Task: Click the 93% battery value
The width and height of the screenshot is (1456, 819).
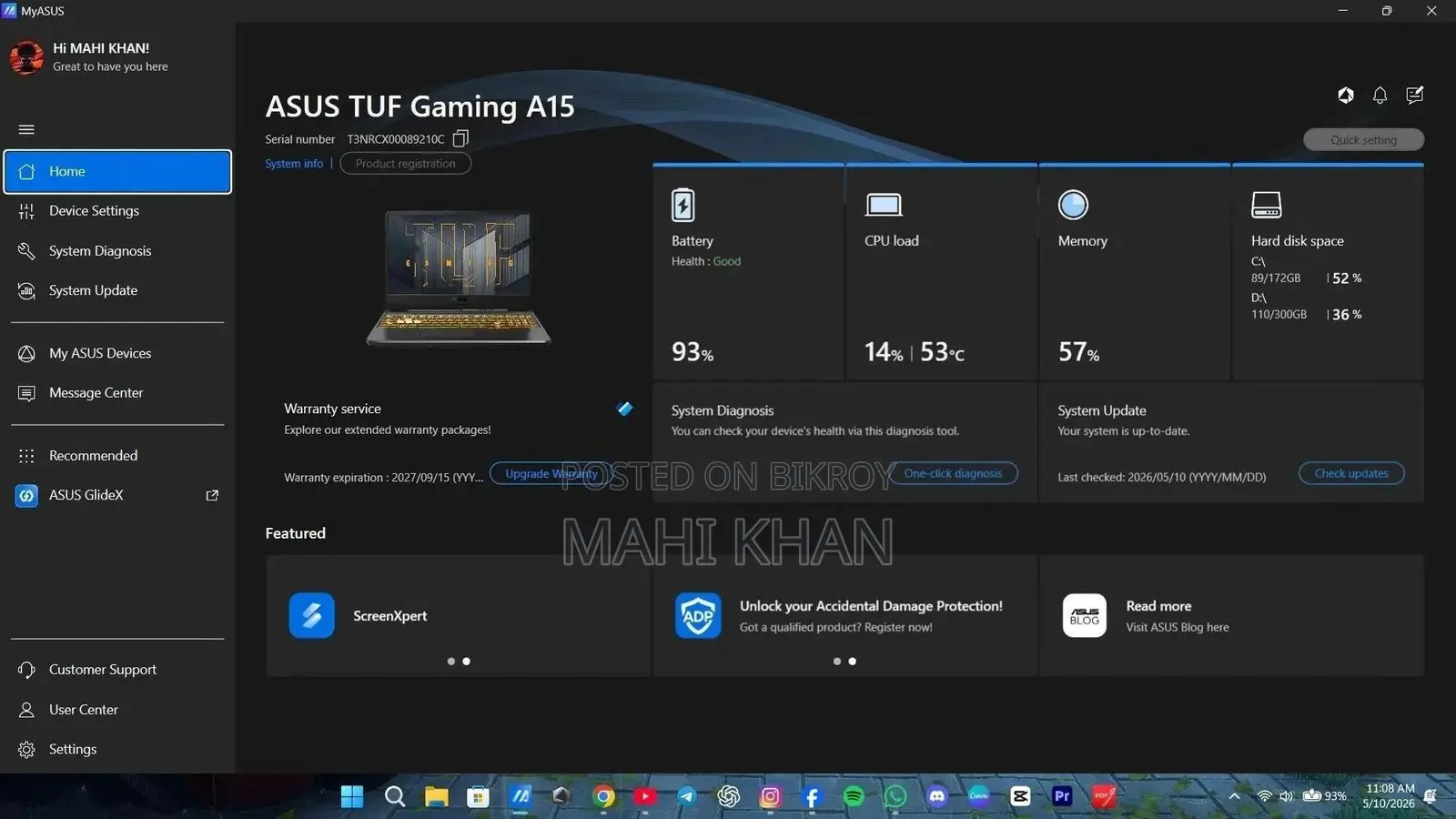Action: [693, 352]
